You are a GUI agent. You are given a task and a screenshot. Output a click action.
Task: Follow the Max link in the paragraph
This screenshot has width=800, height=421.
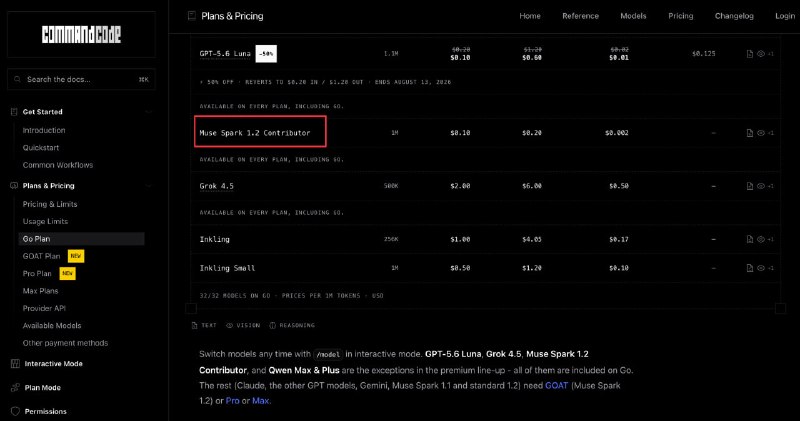click(261, 401)
